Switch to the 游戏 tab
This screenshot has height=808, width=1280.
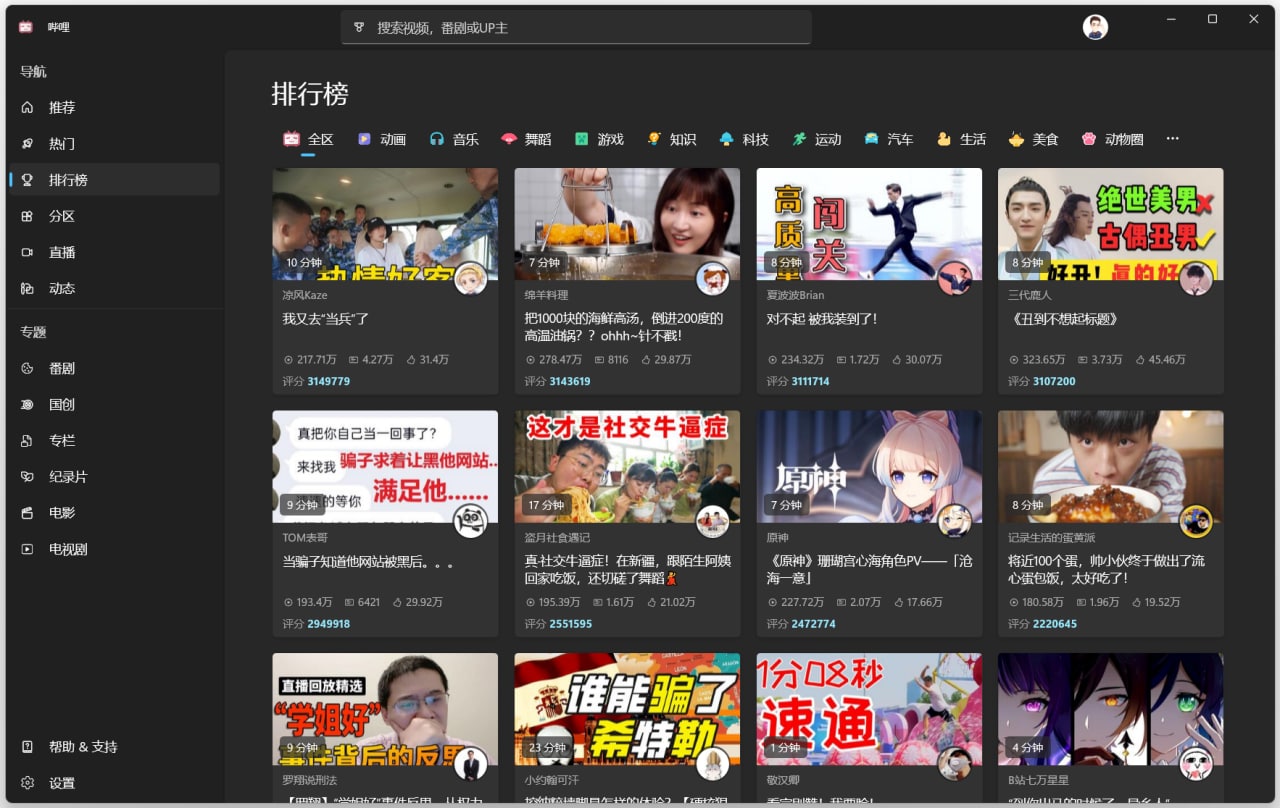599,139
